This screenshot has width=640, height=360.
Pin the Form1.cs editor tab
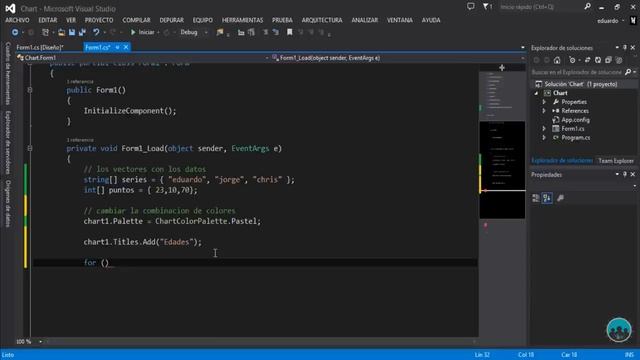click(117, 47)
